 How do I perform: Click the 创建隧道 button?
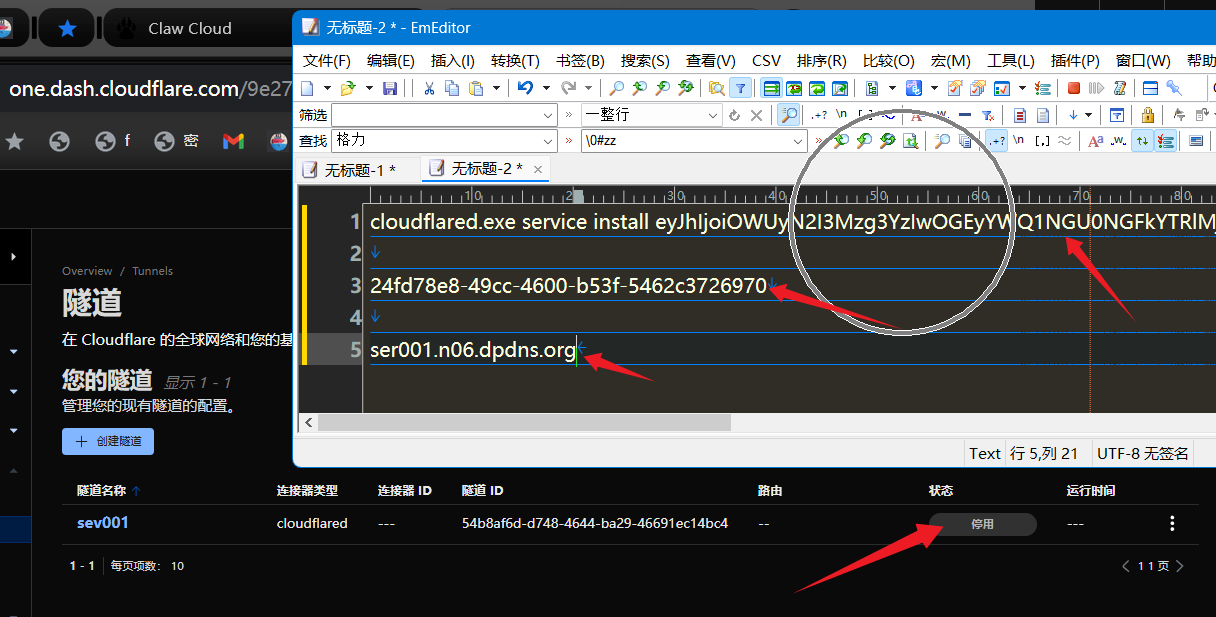pos(108,441)
